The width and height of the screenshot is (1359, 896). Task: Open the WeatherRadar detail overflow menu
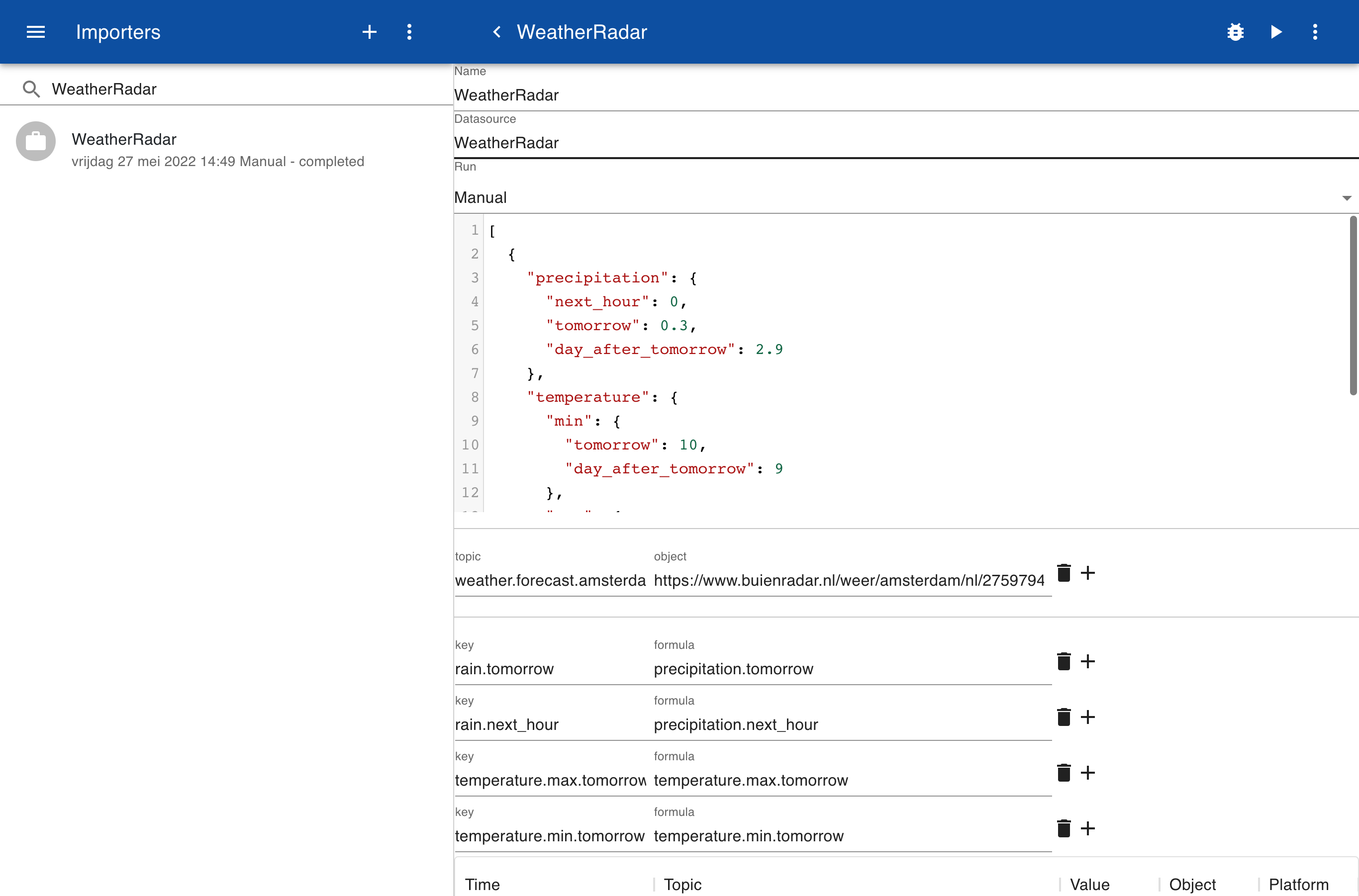tap(1315, 32)
